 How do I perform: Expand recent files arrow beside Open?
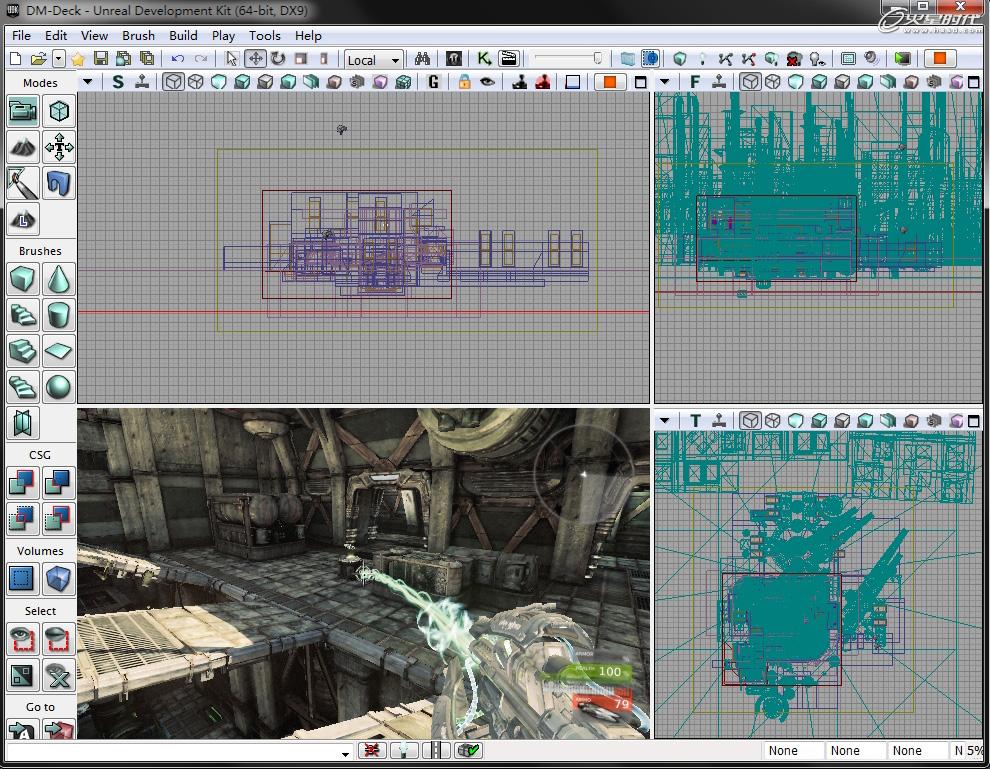point(58,59)
